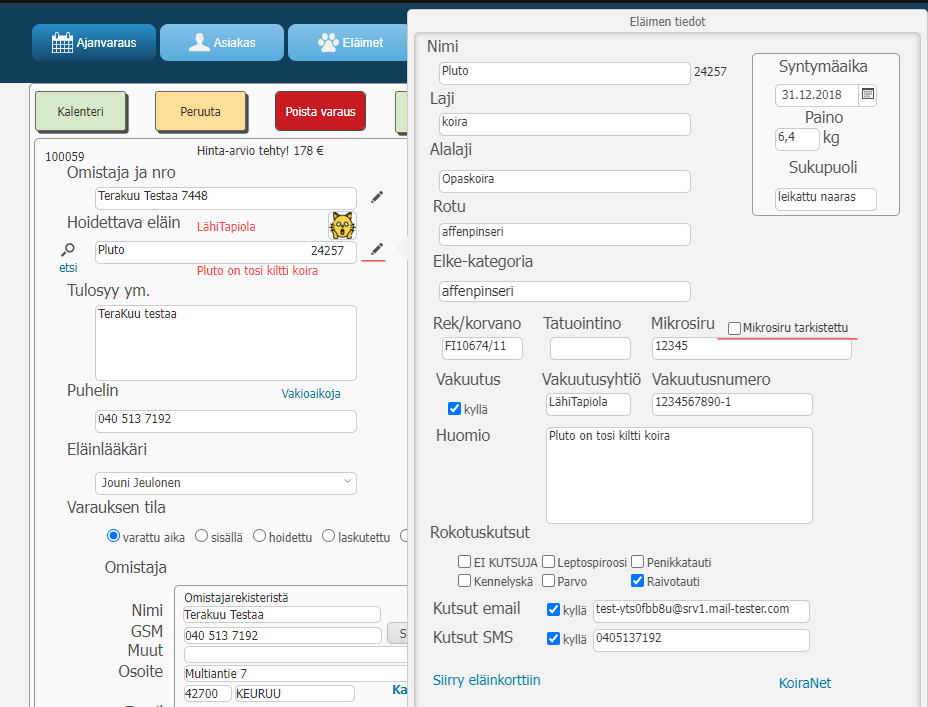
Task: Click the red LähiTapiola insurance text
Action: [x=226, y=227]
